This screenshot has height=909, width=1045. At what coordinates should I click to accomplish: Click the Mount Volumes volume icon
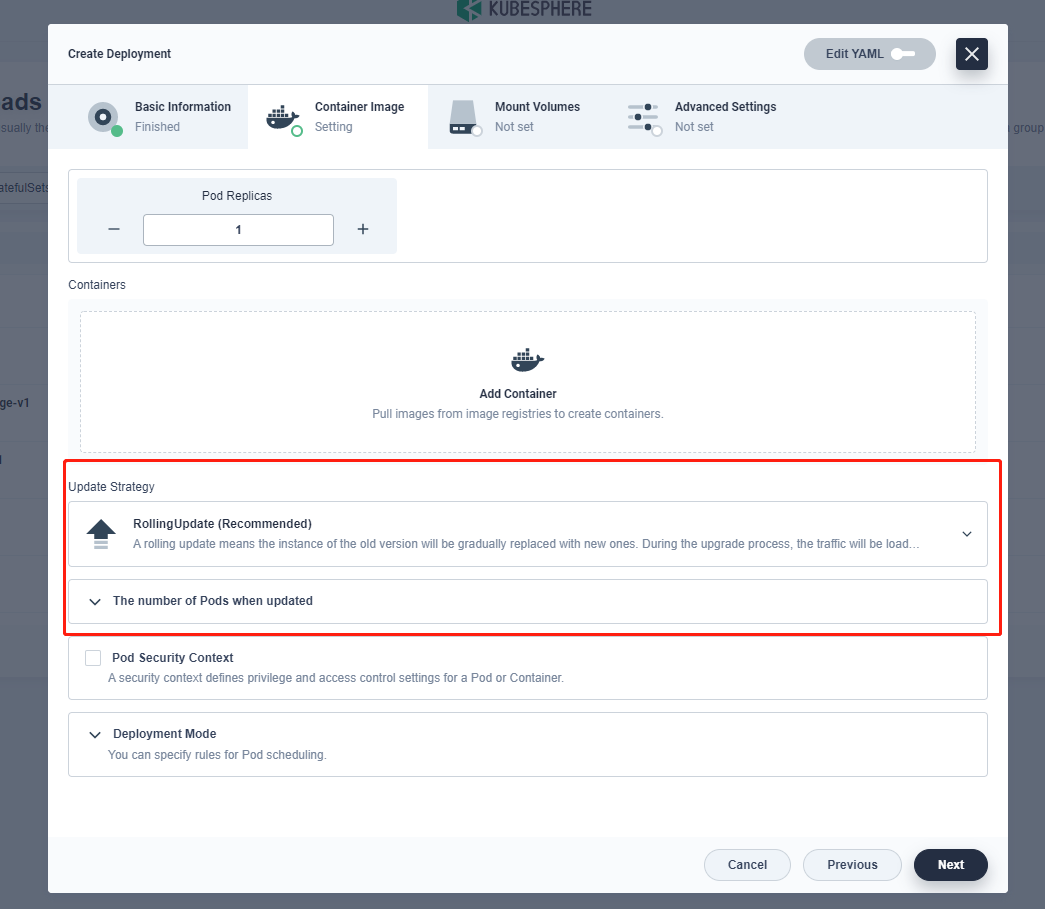click(x=463, y=117)
